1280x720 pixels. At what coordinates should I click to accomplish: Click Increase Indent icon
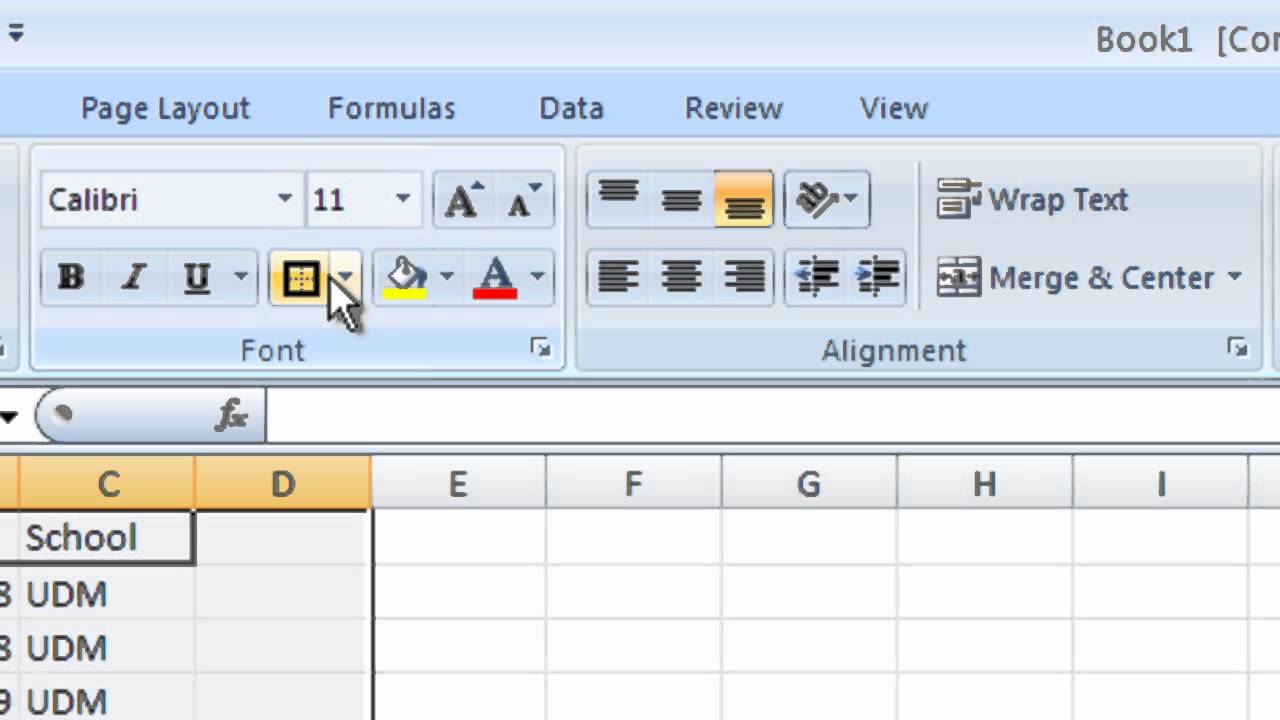(x=879, y=277)
